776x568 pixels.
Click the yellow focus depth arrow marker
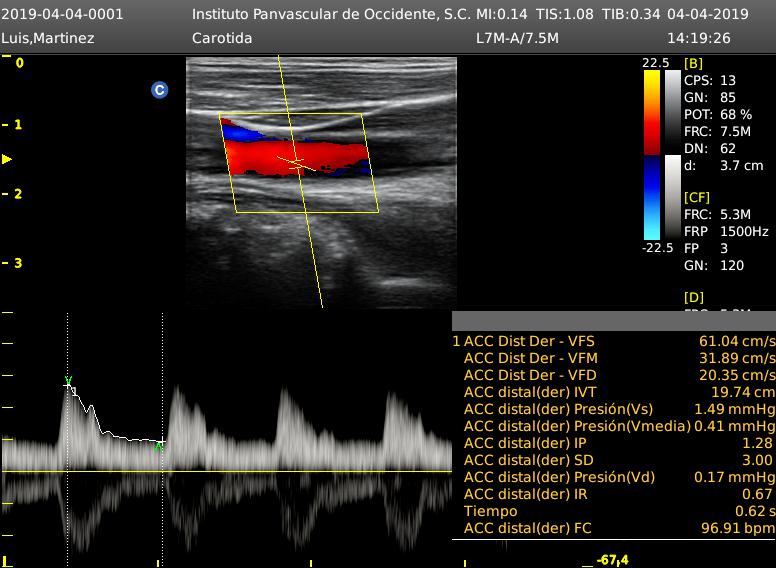click(x=8, y=159)
